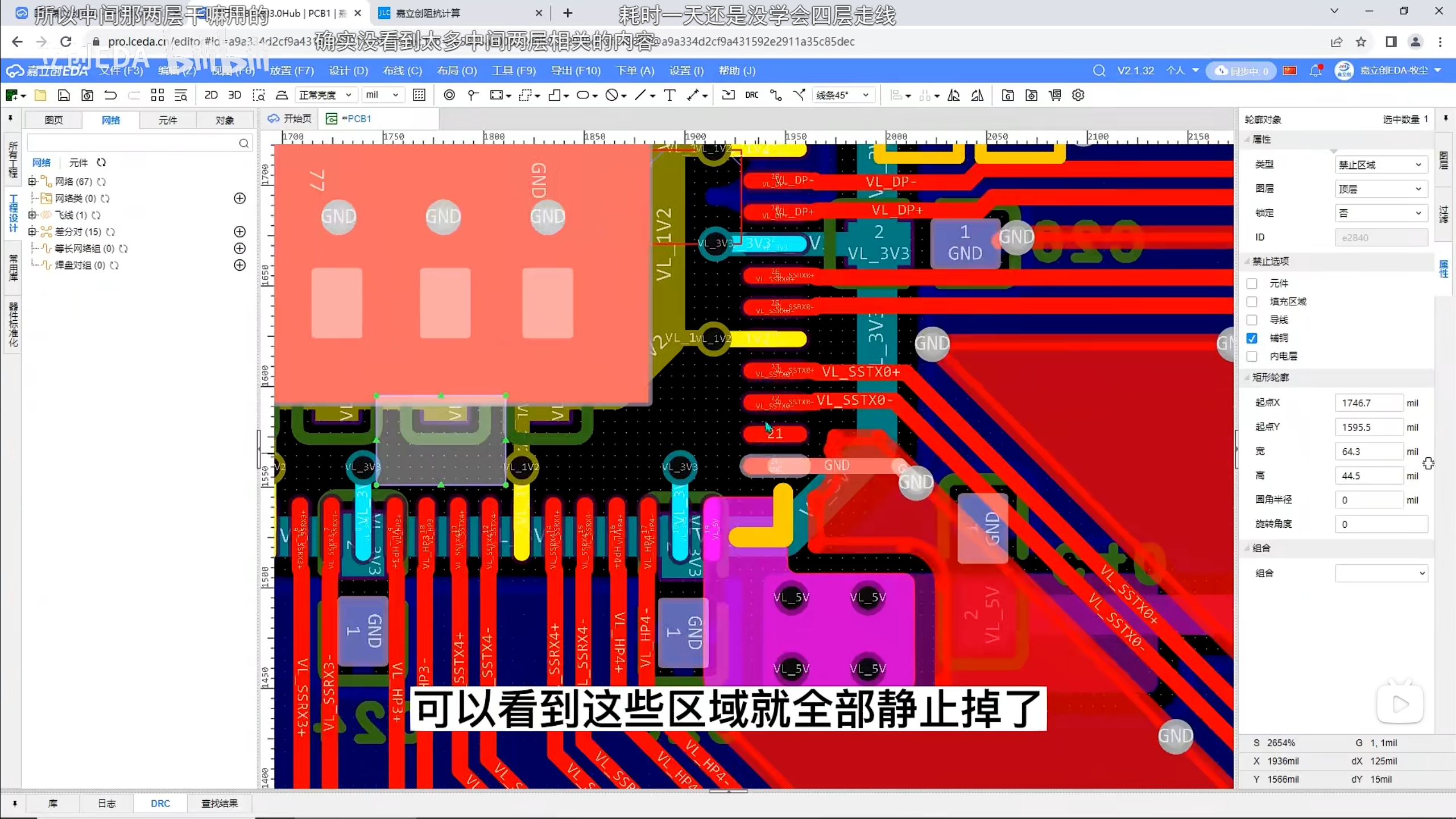The image size is (1456, 819).
Task: Click the 日志 log button at bottom
Action: pos(106,803)
